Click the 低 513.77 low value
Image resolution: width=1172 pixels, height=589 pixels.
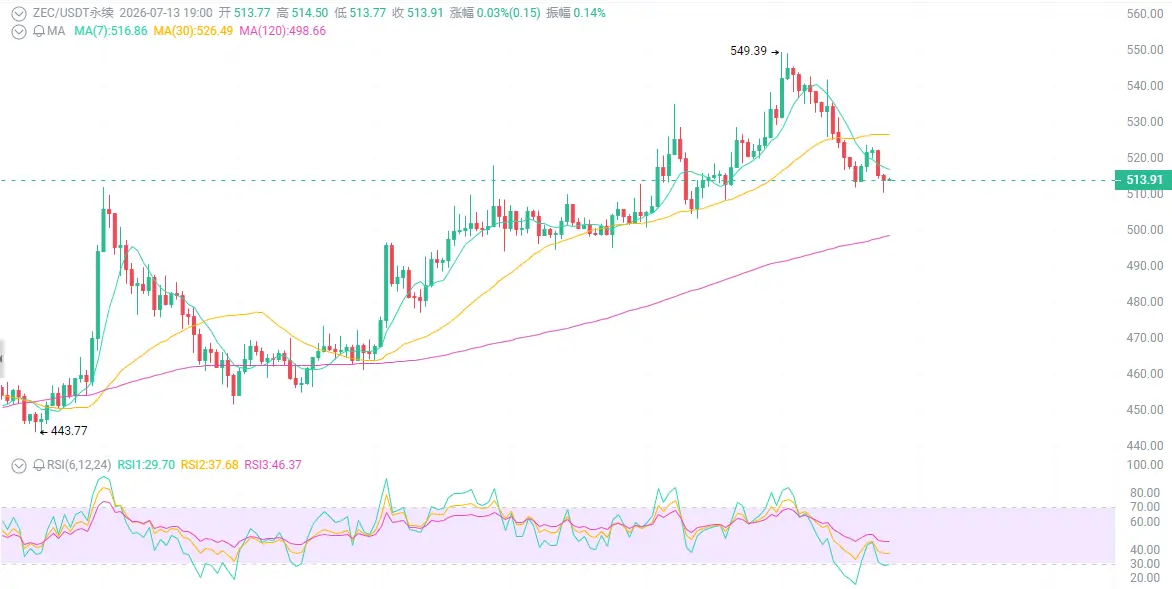[360, 13]
